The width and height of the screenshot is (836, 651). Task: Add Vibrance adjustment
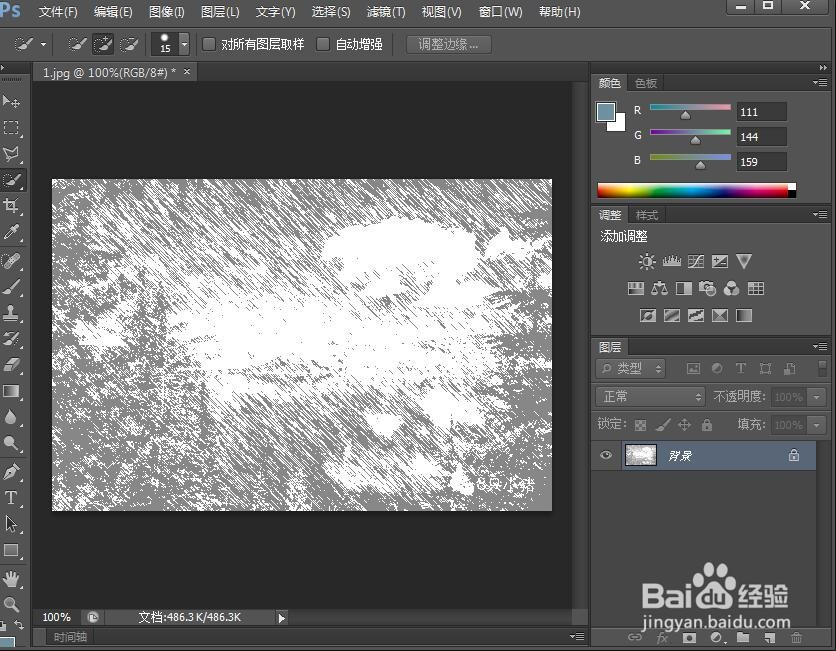pos(744,261)
